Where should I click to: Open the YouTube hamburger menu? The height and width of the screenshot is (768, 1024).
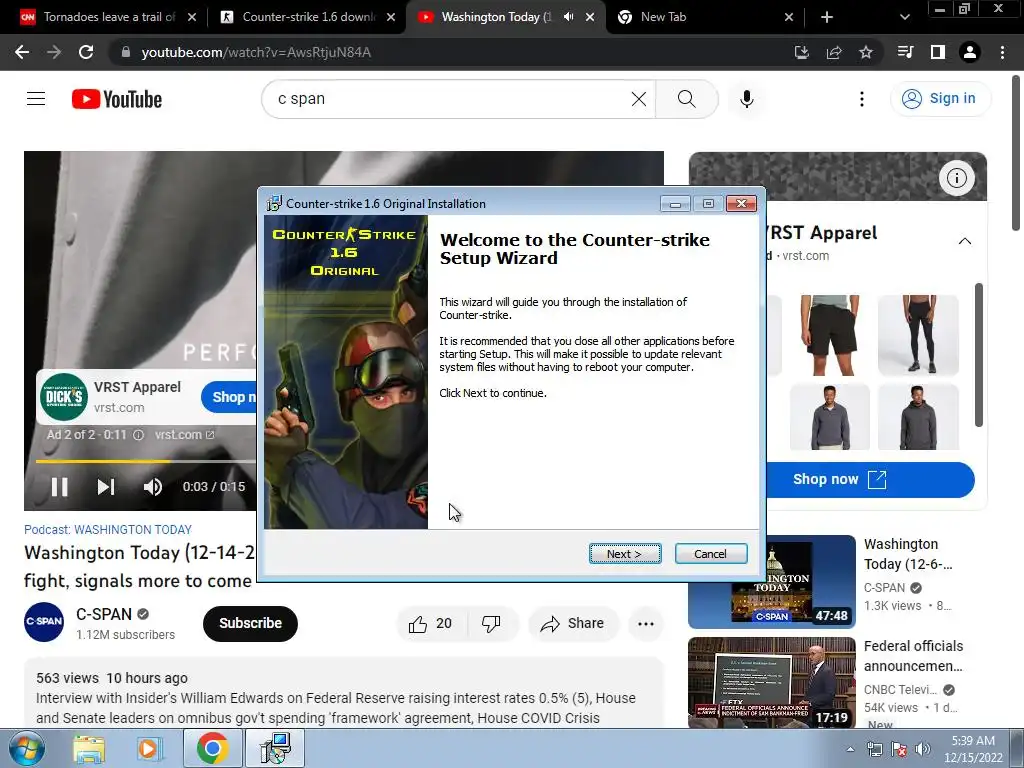[x=36, y=99]
